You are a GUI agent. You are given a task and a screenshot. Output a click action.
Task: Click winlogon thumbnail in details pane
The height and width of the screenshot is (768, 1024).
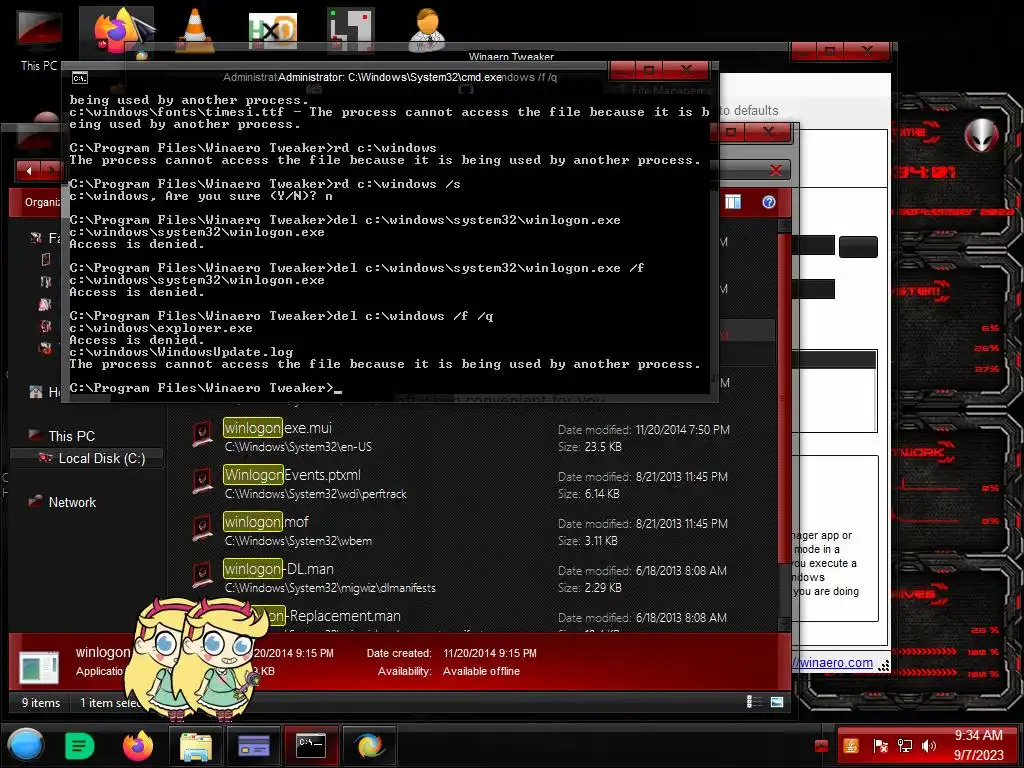[x=39, y=667]
